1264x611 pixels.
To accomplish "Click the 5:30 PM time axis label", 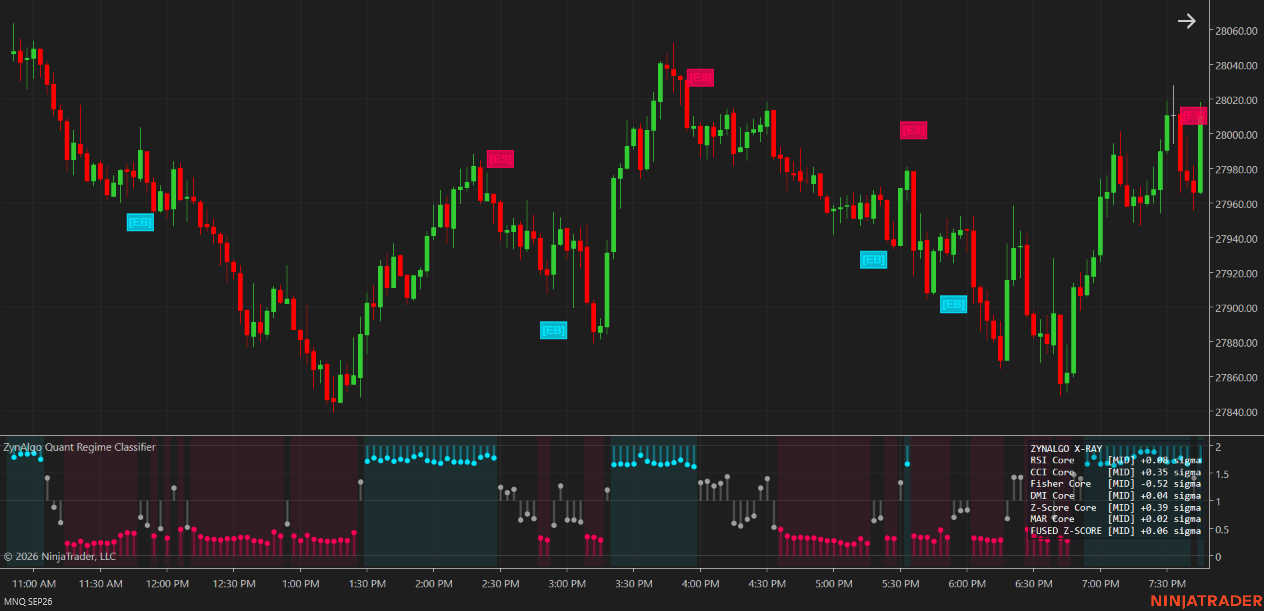I will pyautogui.click(x=900, y=583).
